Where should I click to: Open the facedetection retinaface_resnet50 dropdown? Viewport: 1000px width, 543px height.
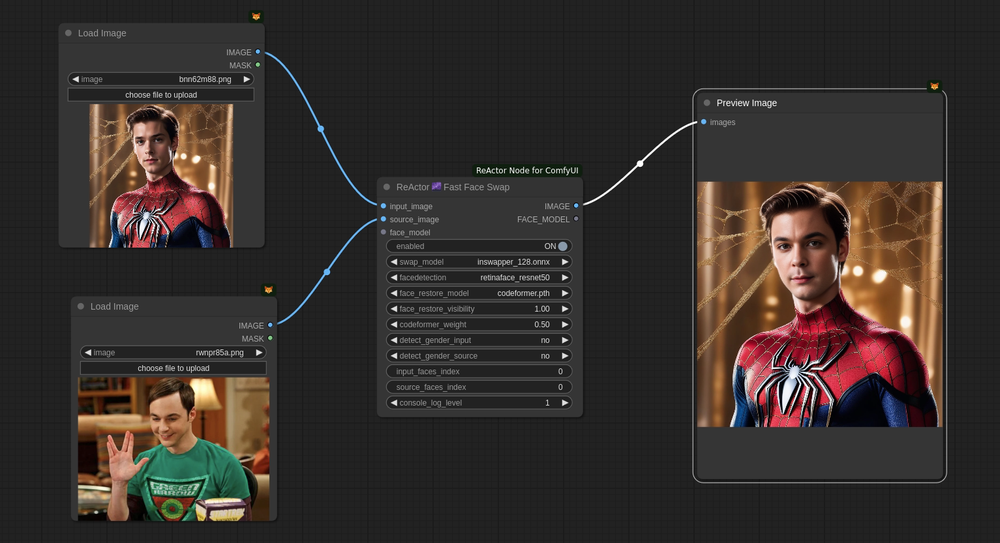[480, 278]
